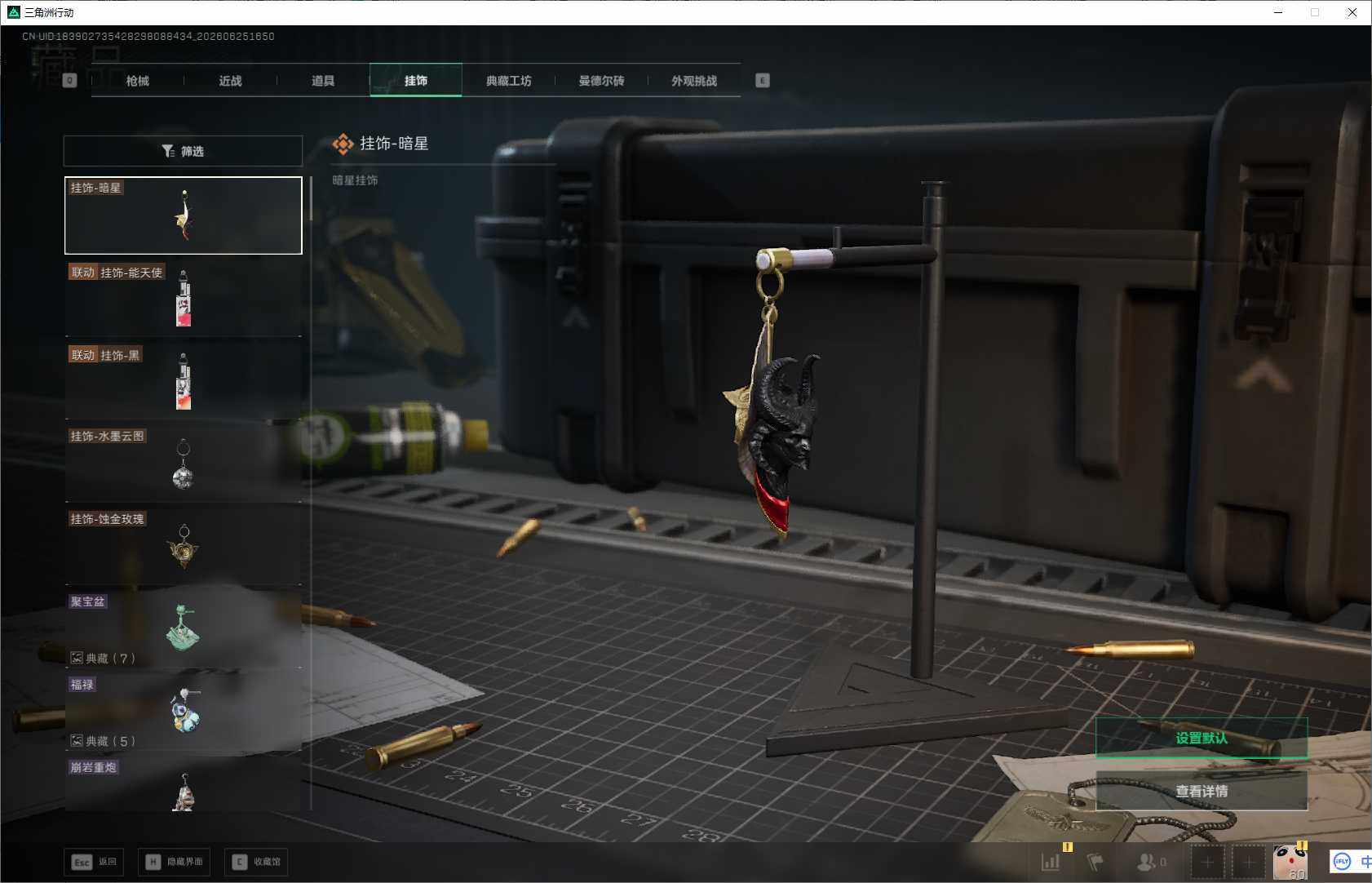The width and height of the screenshot is (1372, 883).
Task: Click the iFLY input method icon
Action: click(x=1342, y=861)
